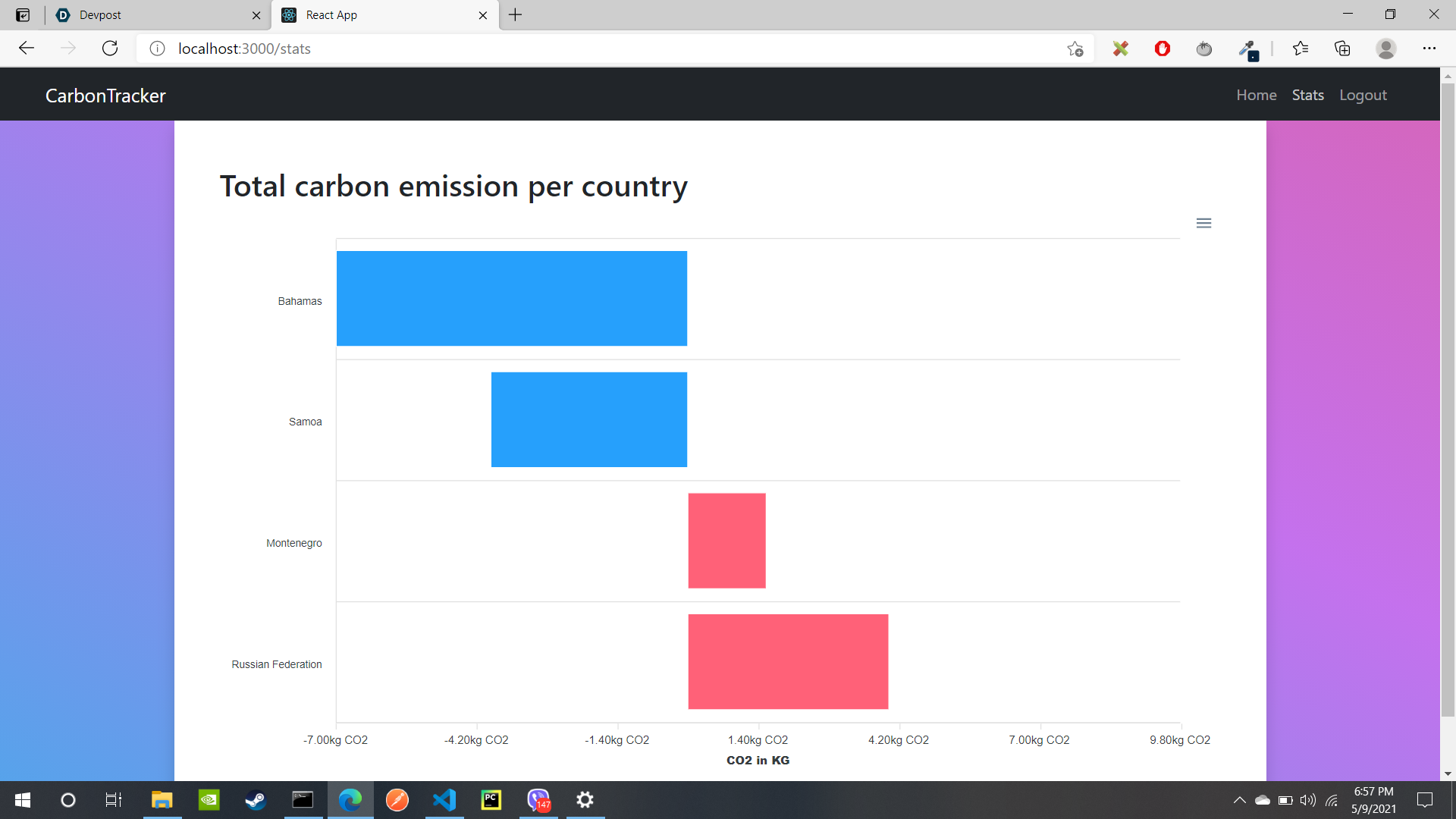Open the chart hamburger menu icon
This screenshot has height=819, width=1456.
1203,223
